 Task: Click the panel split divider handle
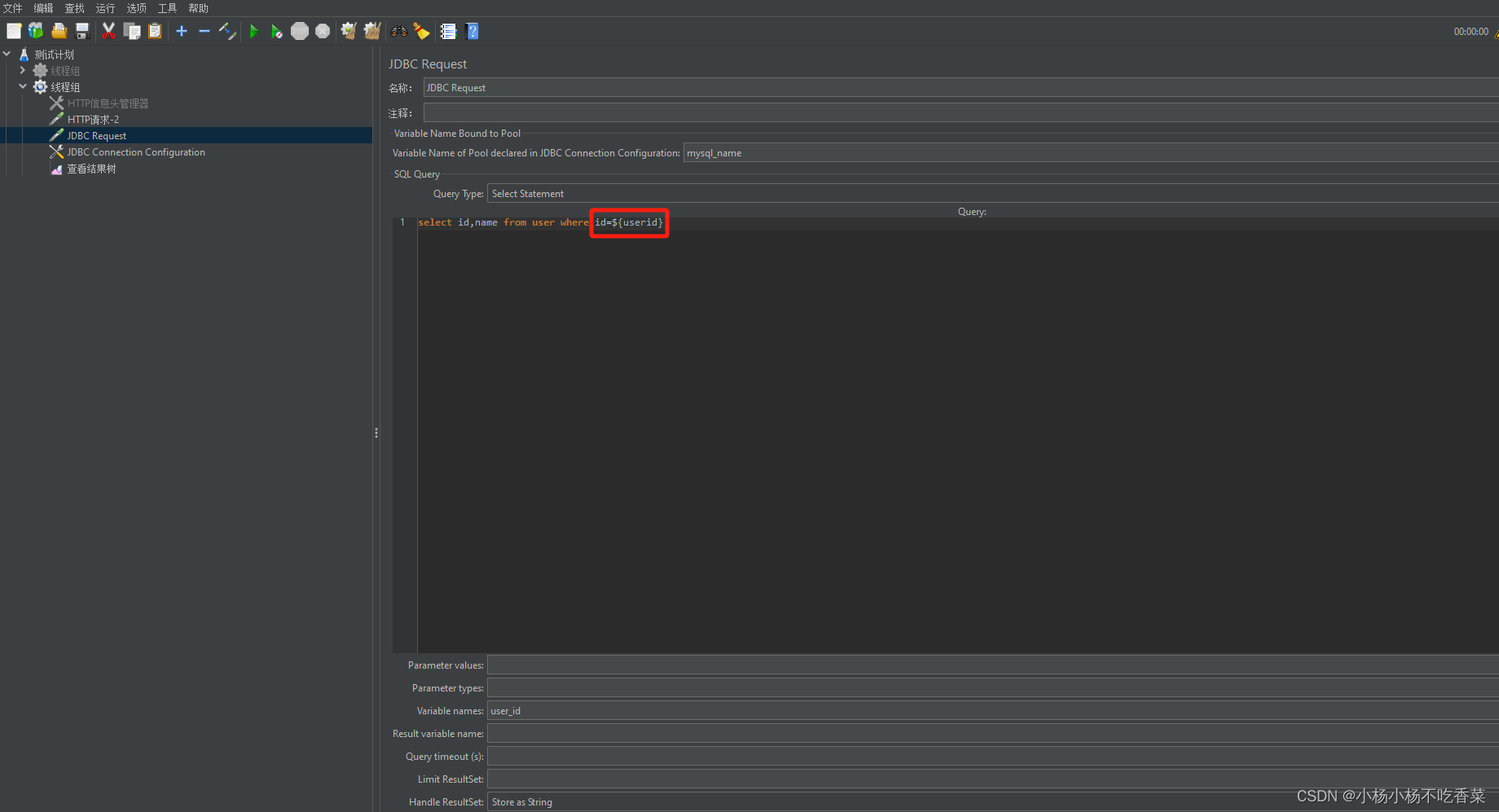point(376,432)
